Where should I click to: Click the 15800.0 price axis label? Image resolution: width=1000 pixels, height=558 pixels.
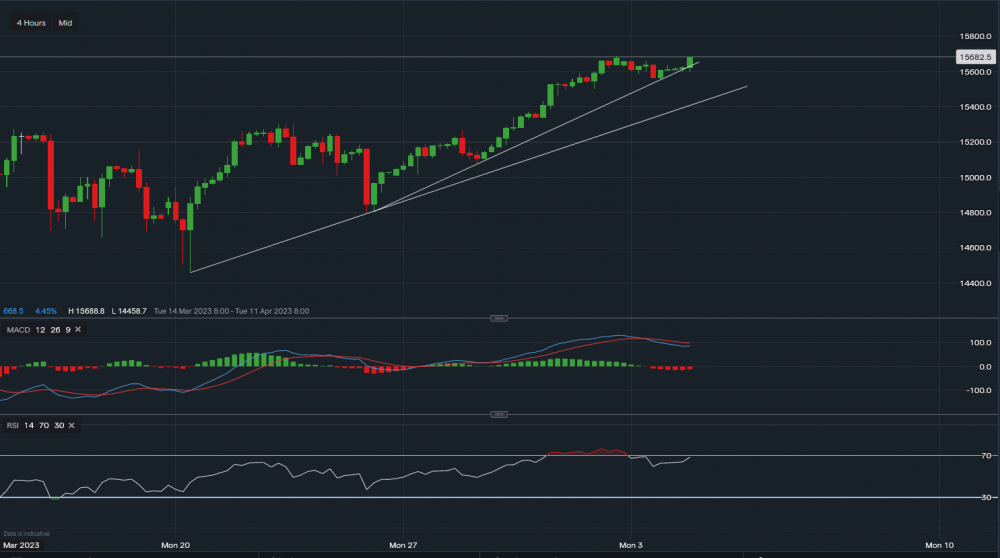click(x=976, y=36)
